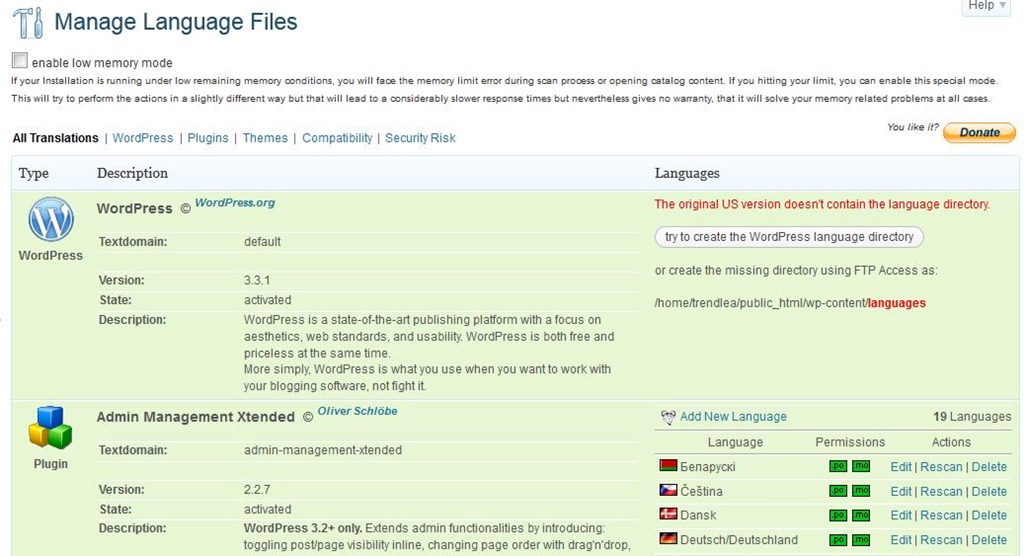Click the Add New Language icon
The image size is (1024, 556).
(x=668, y=417)
